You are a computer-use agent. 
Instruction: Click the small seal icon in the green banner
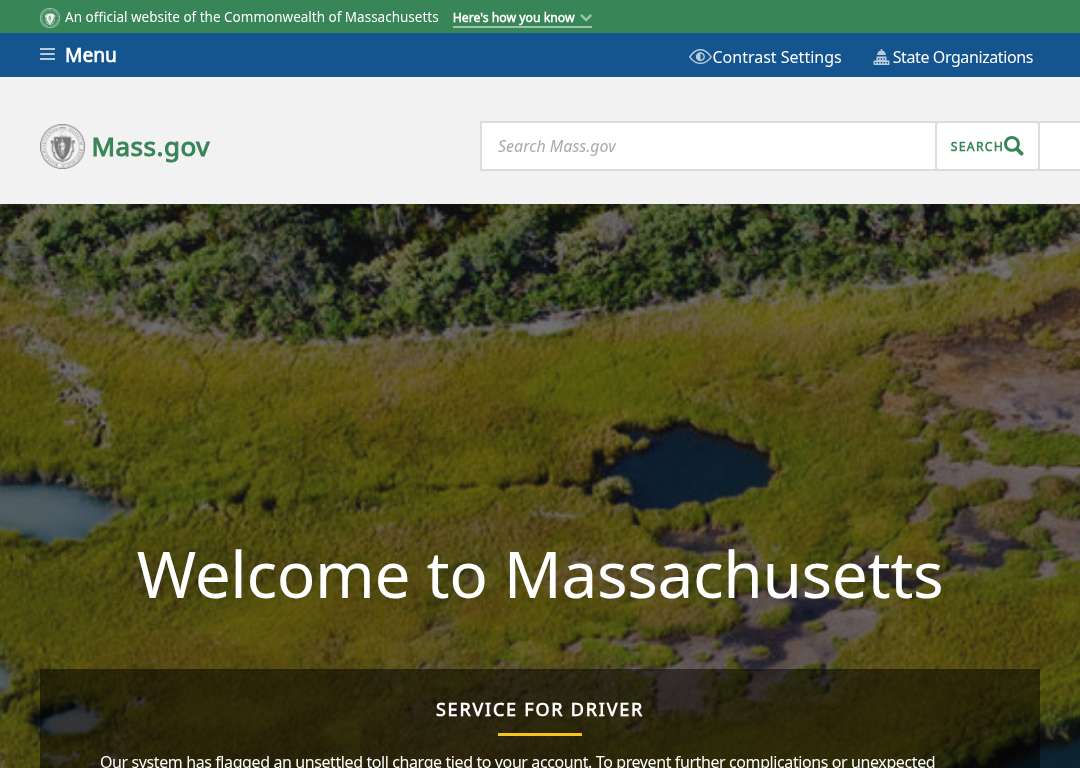point(50,18)
